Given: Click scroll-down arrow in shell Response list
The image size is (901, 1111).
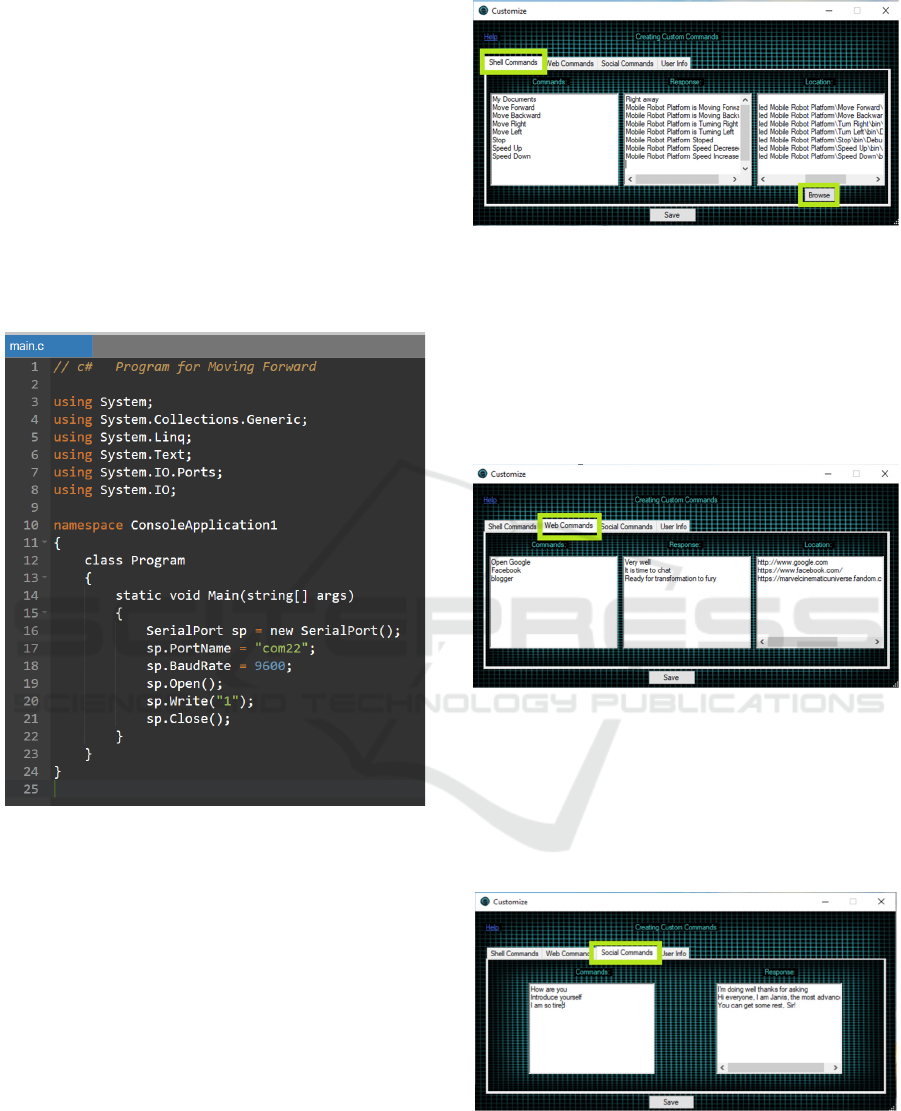Looking at the screenshot, I should (x=745, y=169).
